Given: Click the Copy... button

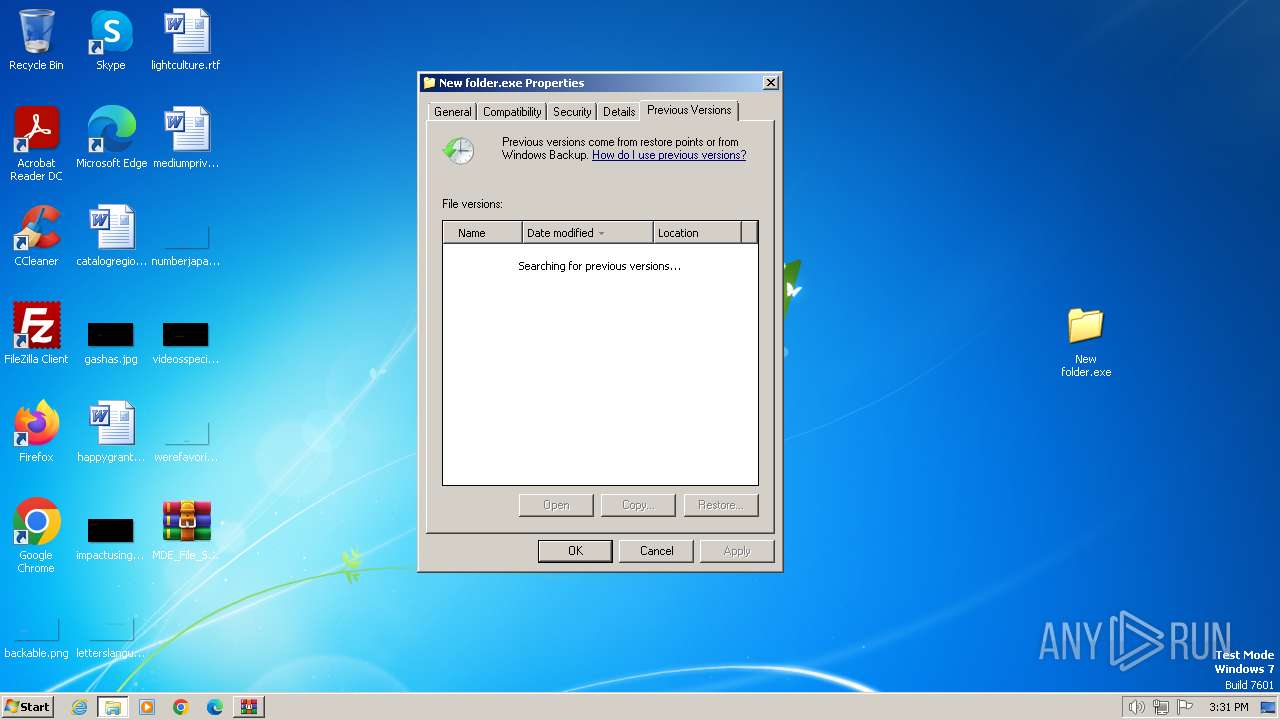Looking at the screenshot, I should pos(638,505).
